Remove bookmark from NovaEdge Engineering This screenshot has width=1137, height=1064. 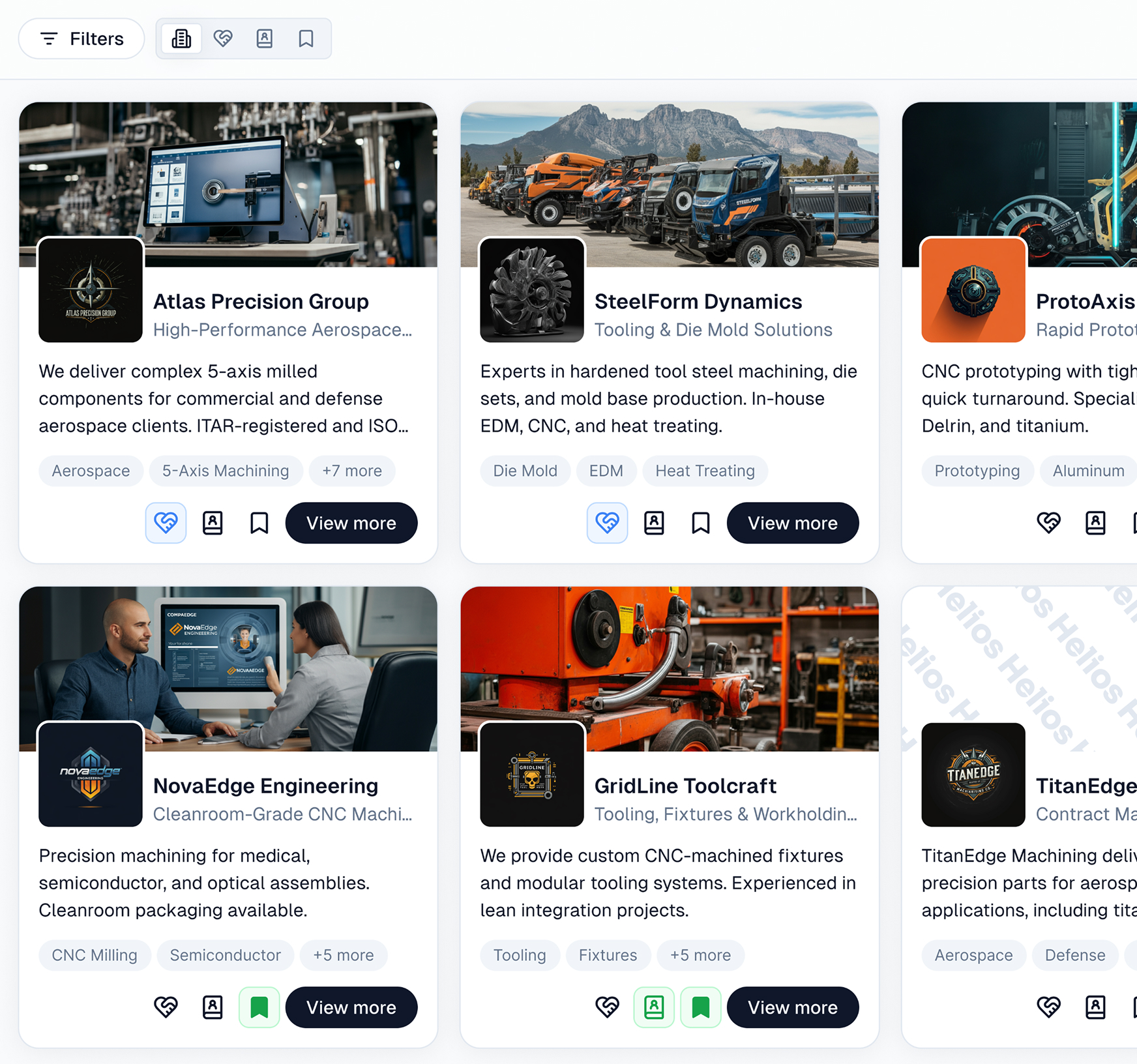tap(259, 1007)
